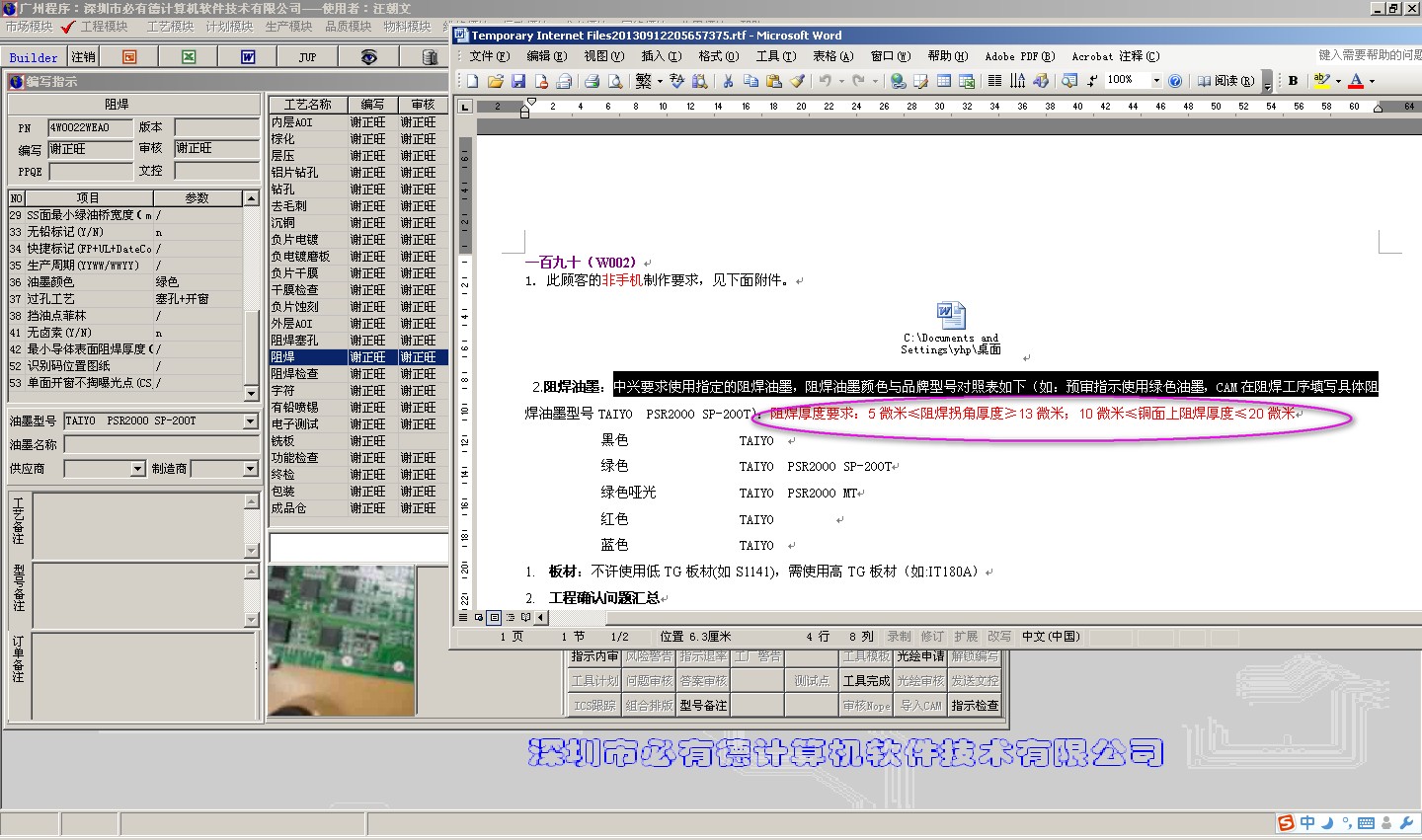This screenshot has height=840, width=1422.
Task: Click the Paste clipboard icon
Action: coord(774,81)
